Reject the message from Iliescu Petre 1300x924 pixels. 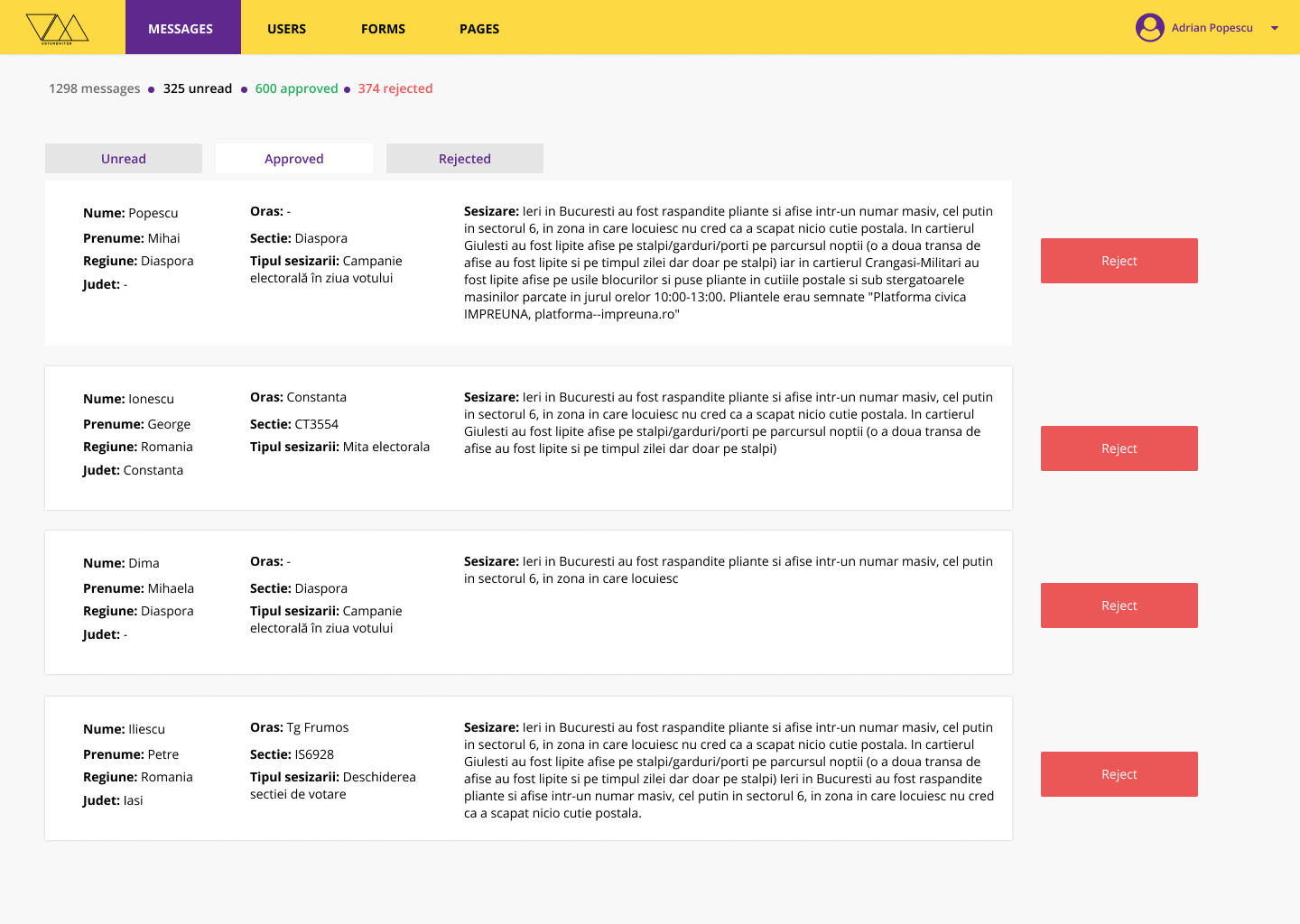tap(1119, 774)
